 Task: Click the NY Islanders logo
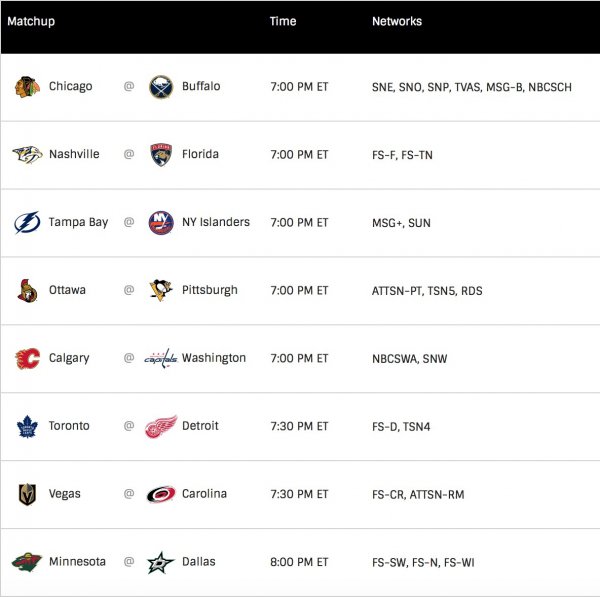(x=160, y=223)
